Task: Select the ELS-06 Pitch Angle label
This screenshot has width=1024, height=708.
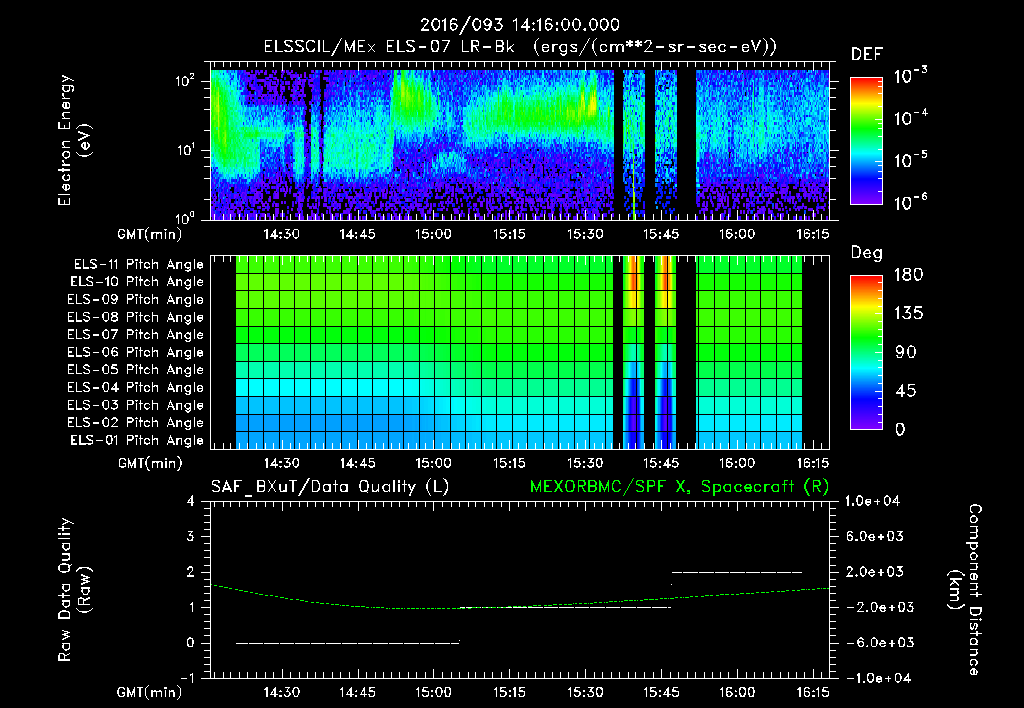Action: [136, 352]
